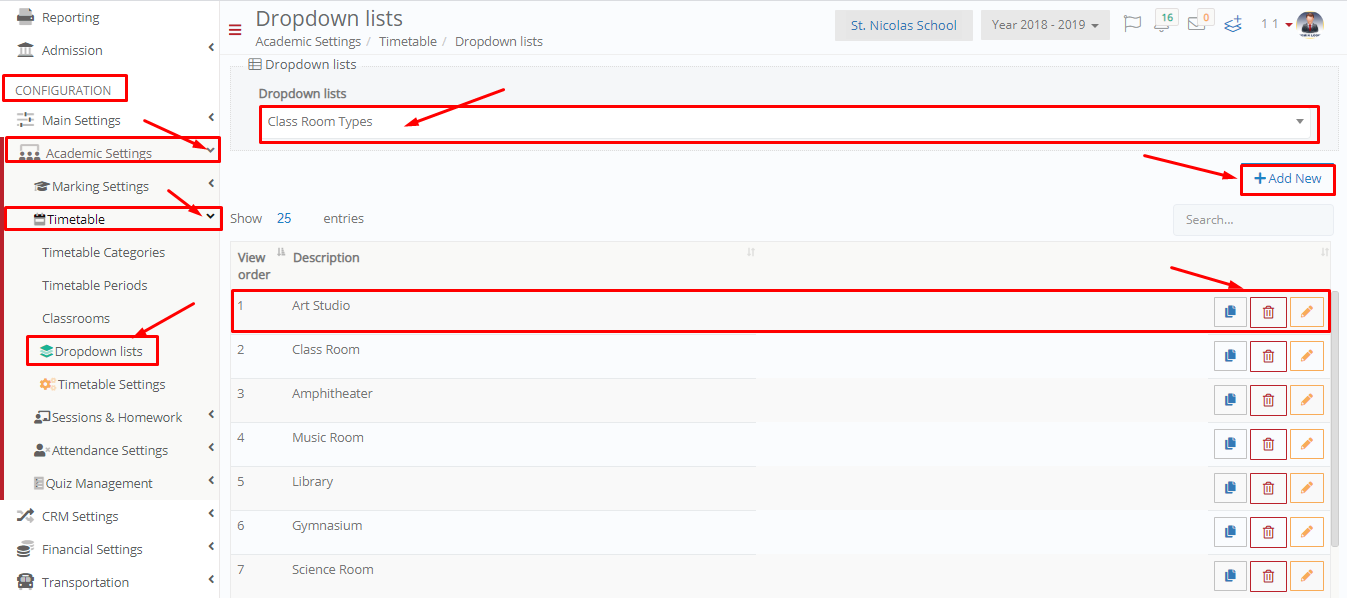Delete the Class Room entry
The height and width of the screenshot is (598, 1347).
1268,356
